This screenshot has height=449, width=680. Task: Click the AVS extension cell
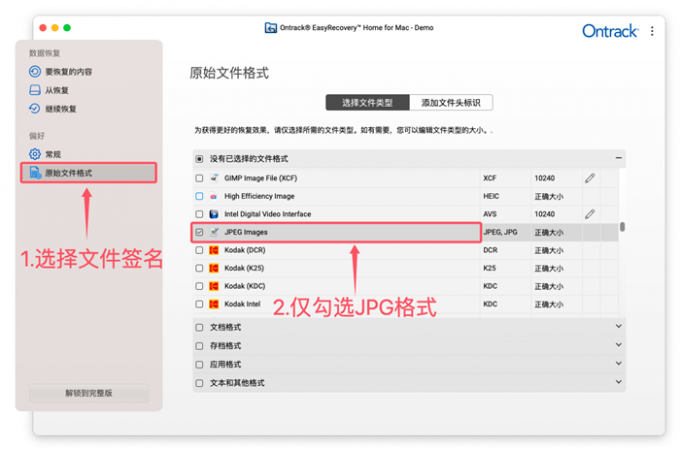pos(490,214)
